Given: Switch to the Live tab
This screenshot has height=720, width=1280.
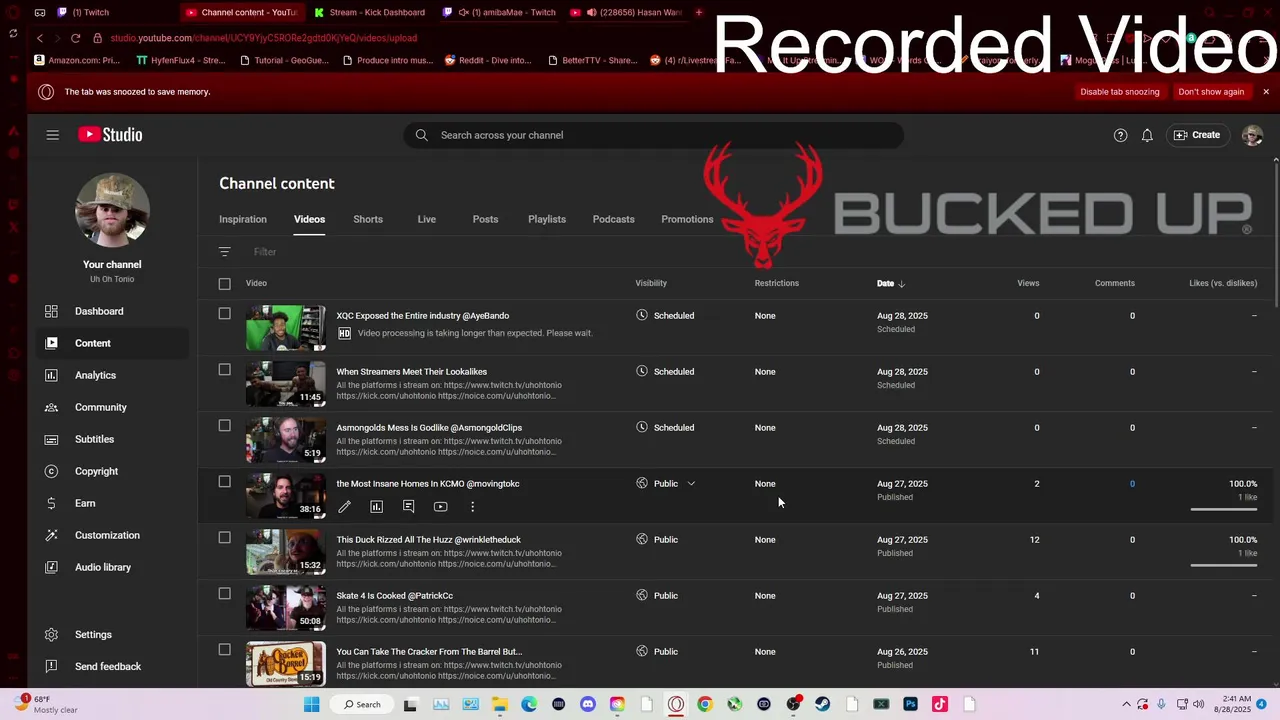Looking at the screenshot, I should coord(427,219).
